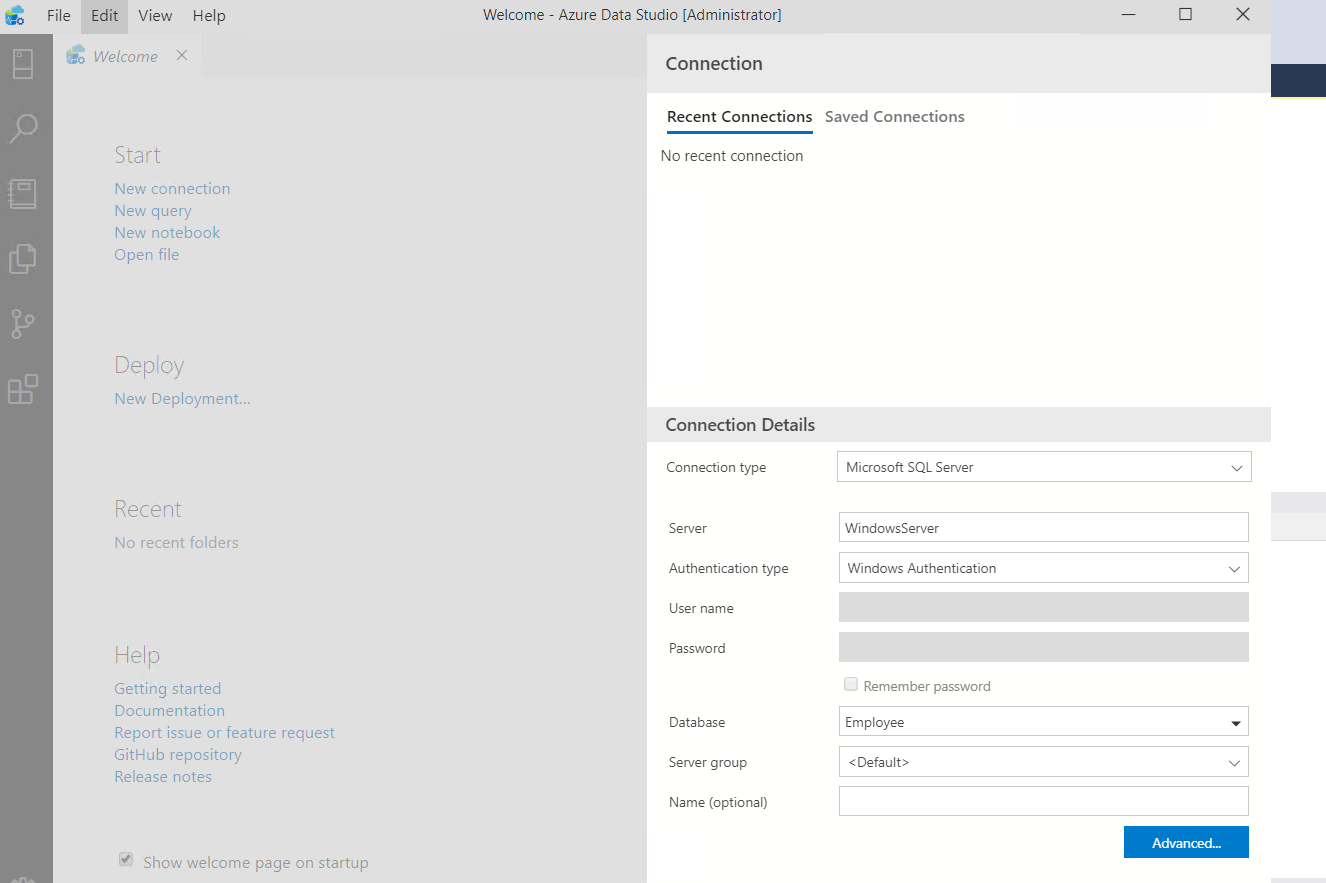The image size is (1326, 883).
Task: Expand the Authentication type dropdown
Action: pos(1044,568)
